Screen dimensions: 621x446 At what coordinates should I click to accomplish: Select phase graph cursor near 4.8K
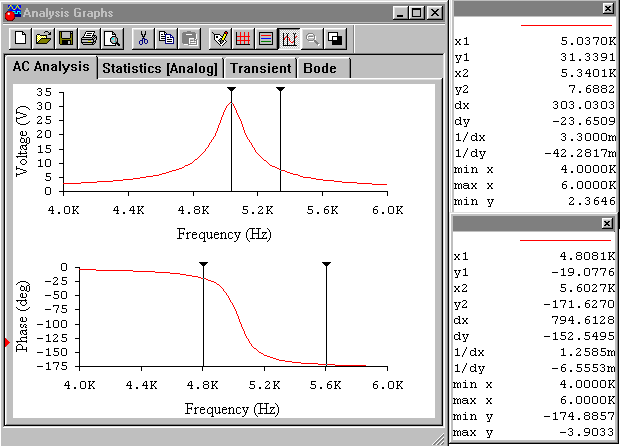203,264
